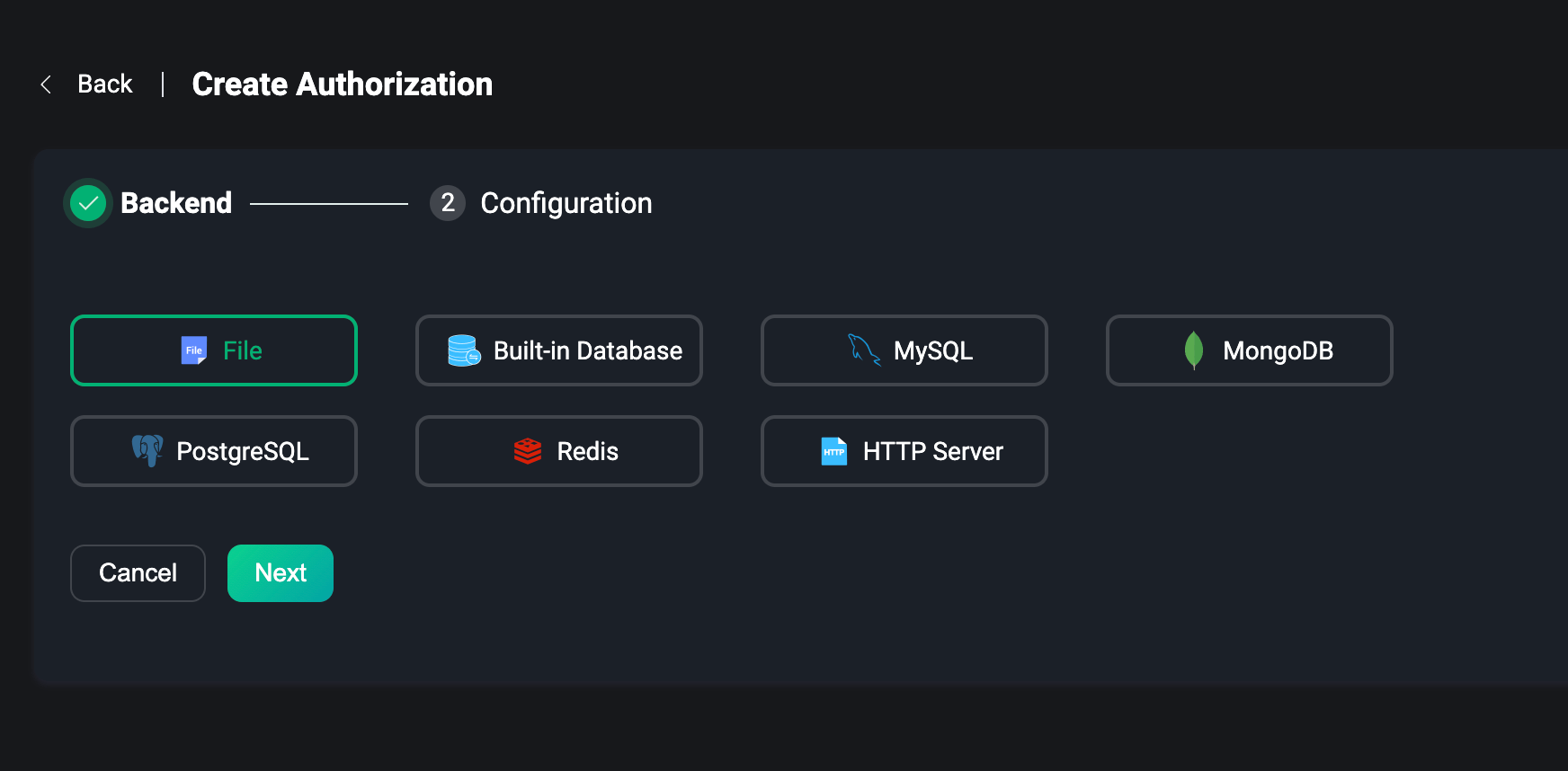Select MongoDB as authorization backend
The height and width of the screenshot is (771, 1568).
(1277, 350)
